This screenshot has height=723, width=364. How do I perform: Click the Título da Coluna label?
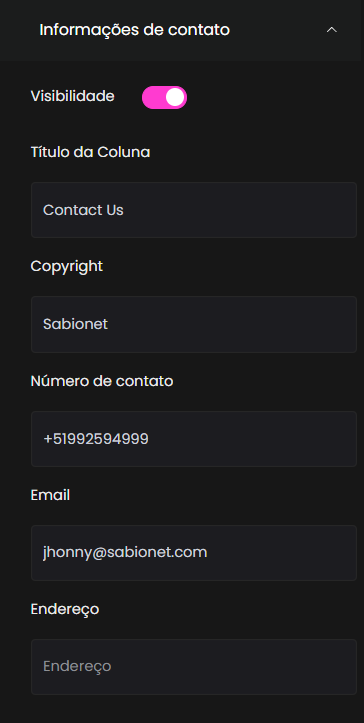click(90, 152)
